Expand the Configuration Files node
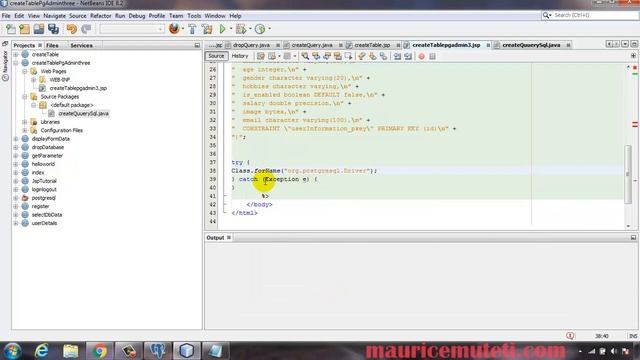 click(x=25, y=130)
